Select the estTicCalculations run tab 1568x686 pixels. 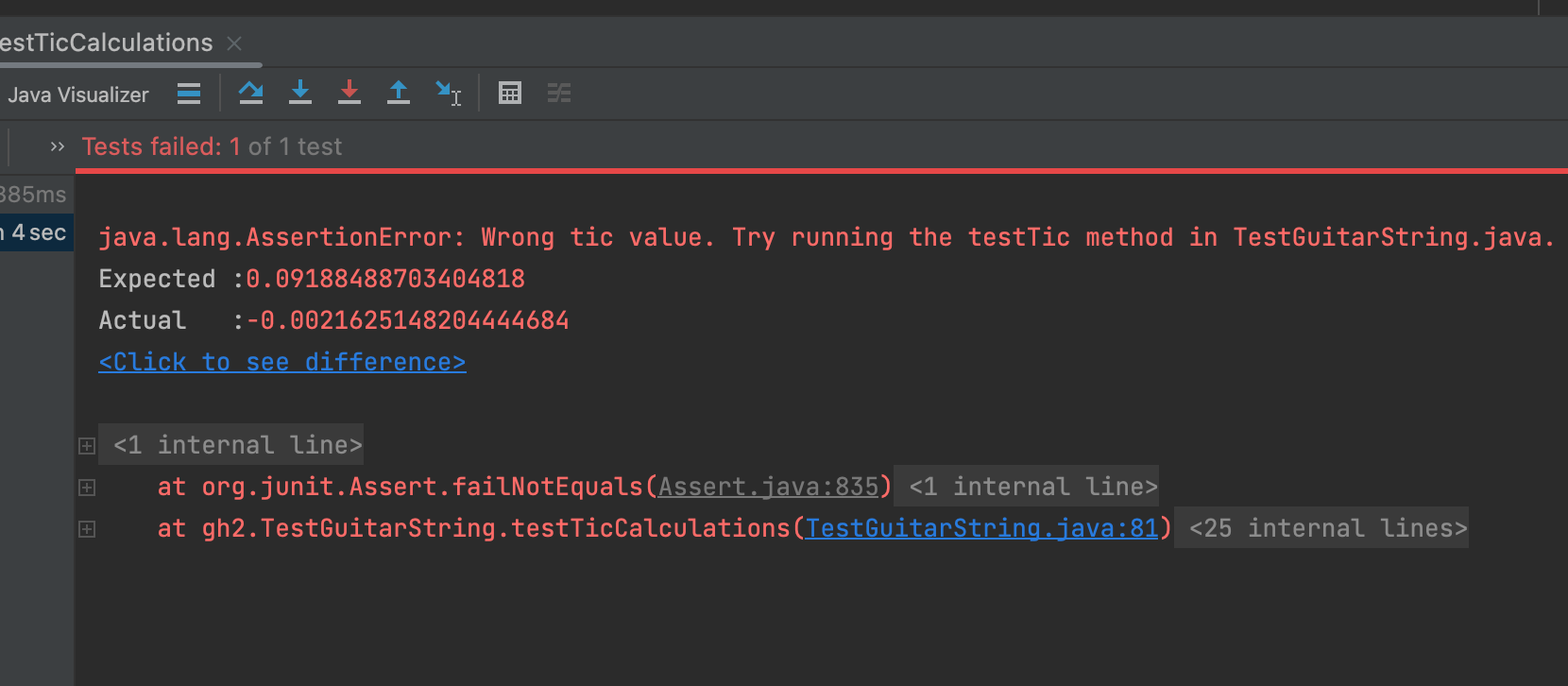106,43
